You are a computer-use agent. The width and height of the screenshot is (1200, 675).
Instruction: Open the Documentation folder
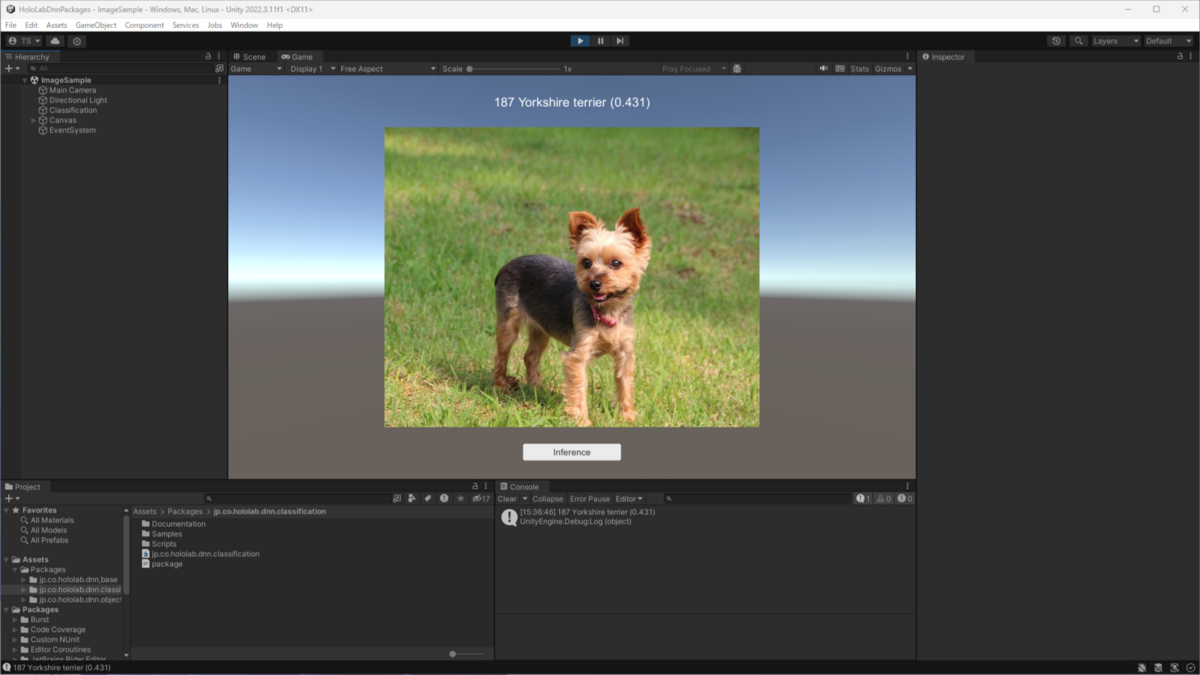pos(178,524)
